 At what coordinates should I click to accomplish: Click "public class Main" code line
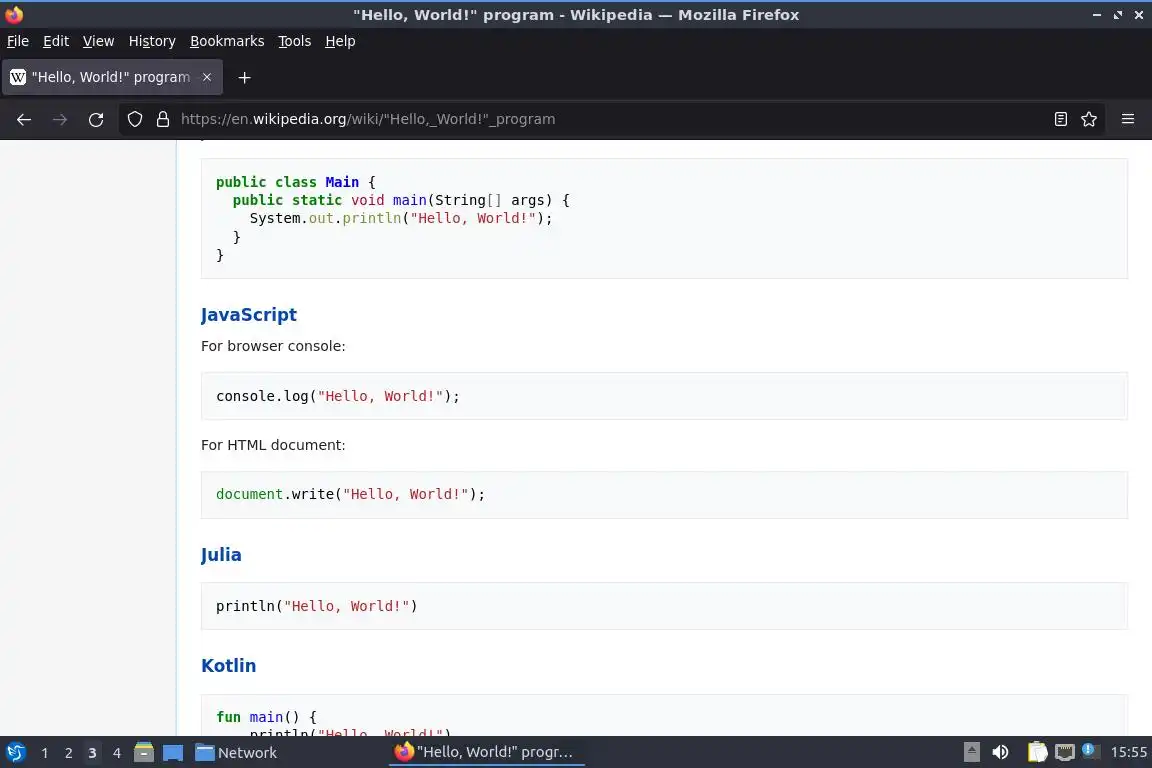coord(295,182)
